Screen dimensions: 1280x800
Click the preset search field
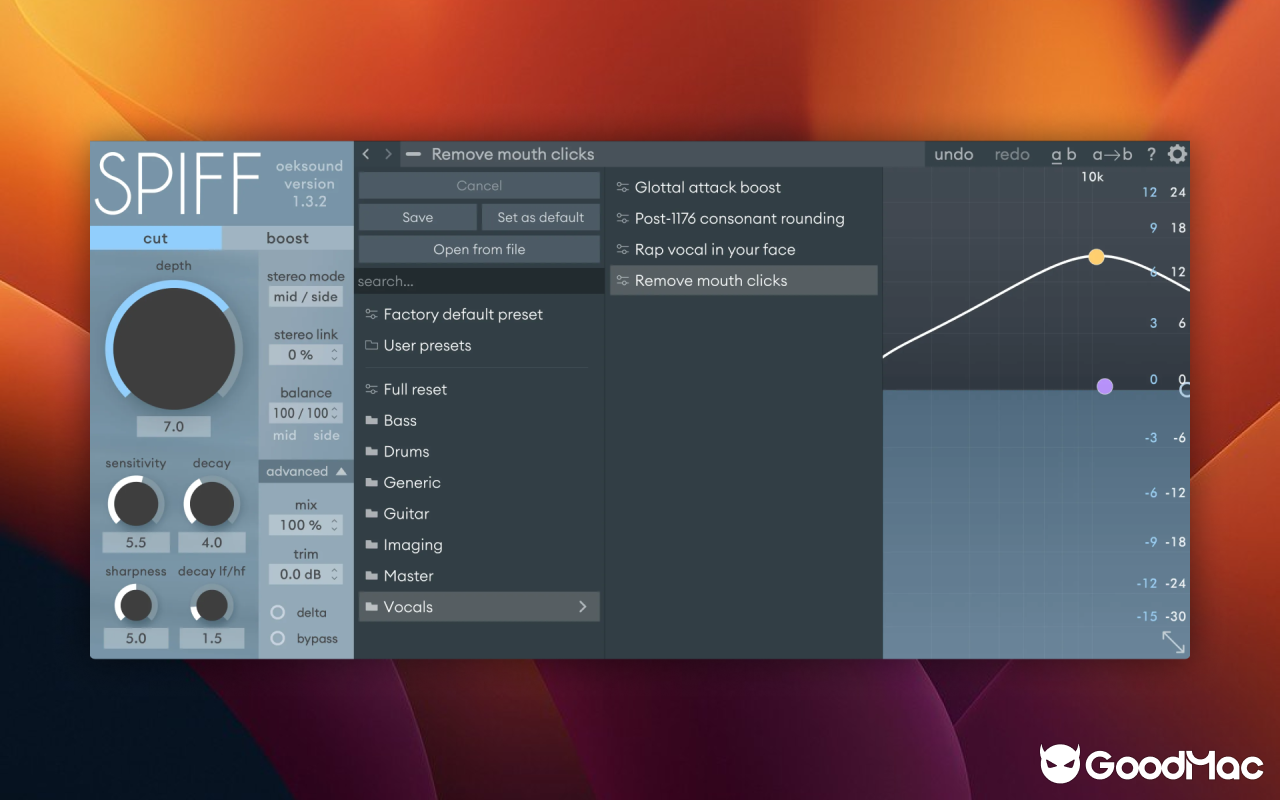[479, 281]
